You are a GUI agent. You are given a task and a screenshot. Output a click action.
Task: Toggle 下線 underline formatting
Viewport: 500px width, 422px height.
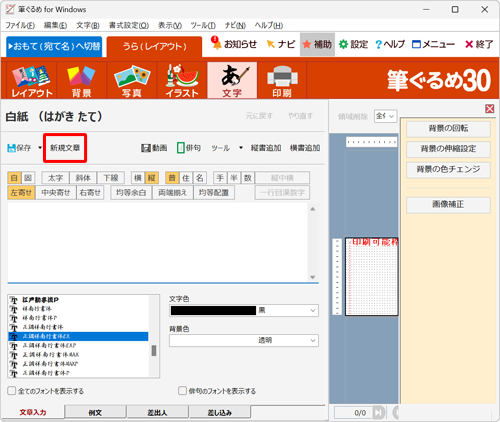click(111, 178)
